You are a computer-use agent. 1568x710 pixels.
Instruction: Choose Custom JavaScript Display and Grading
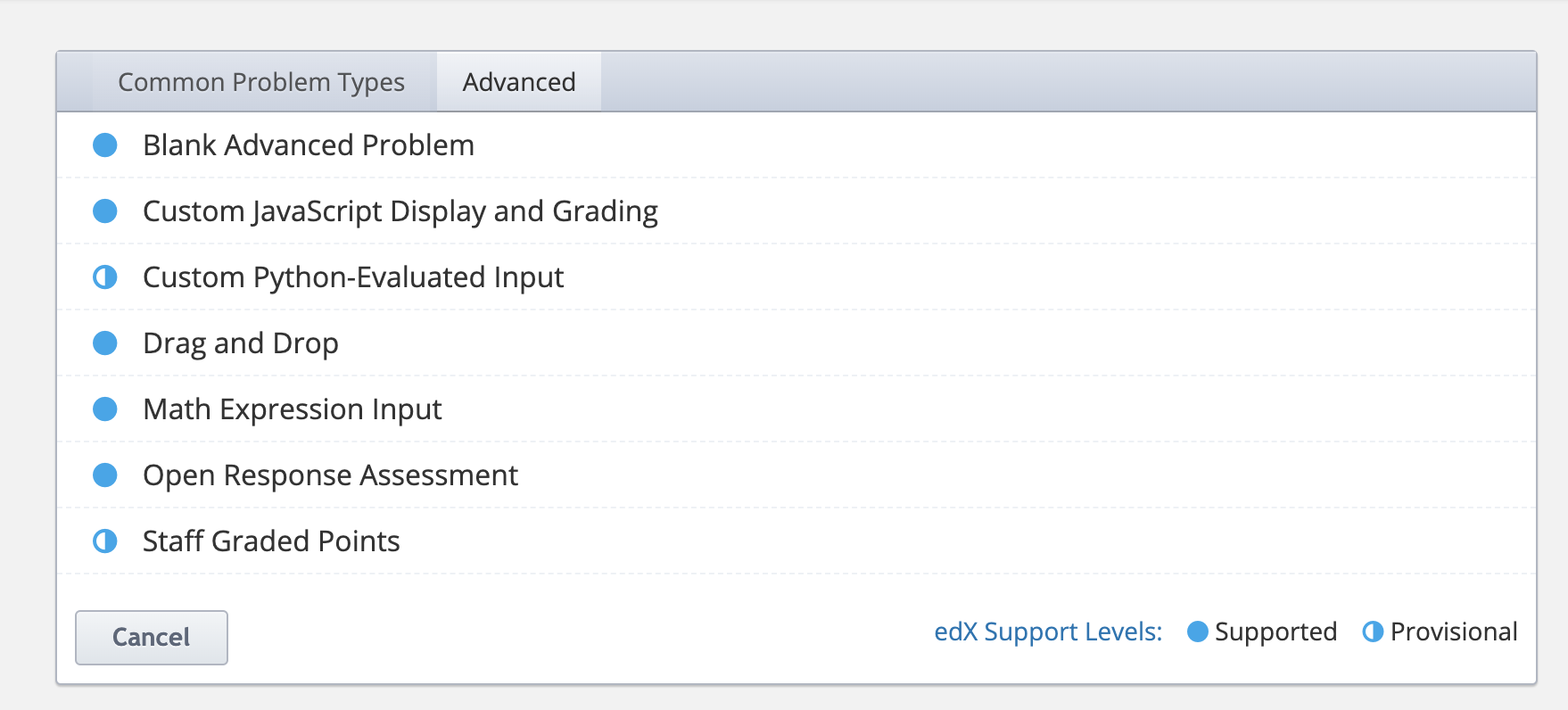[x=796, y=211]
